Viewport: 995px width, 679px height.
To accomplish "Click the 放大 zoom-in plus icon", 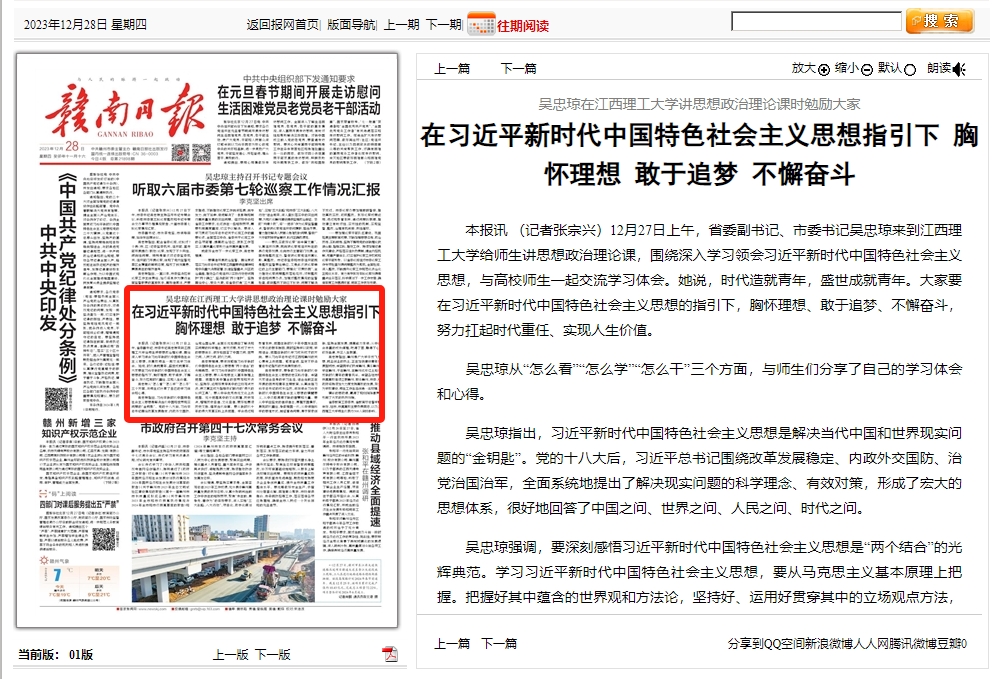I will coord(824,70).
